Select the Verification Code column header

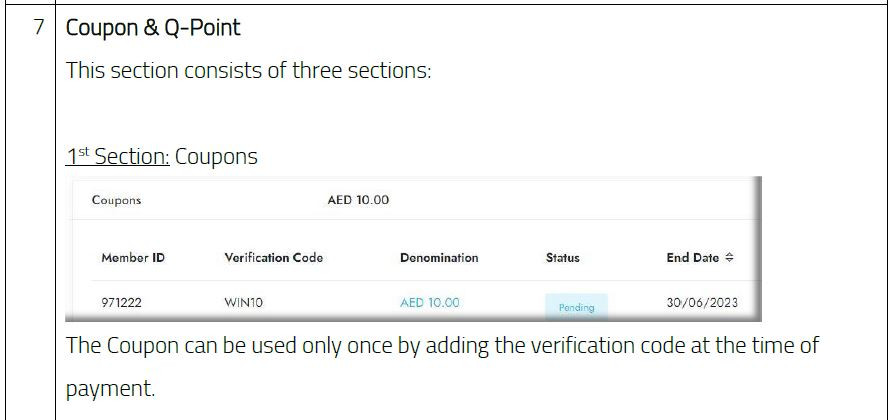[273, 258]
